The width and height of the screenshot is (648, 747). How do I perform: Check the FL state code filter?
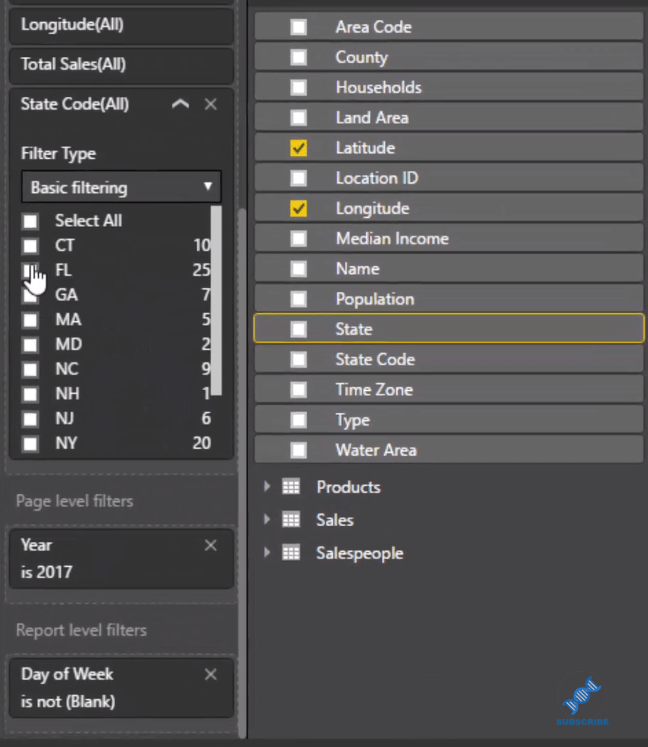(30, 271)
